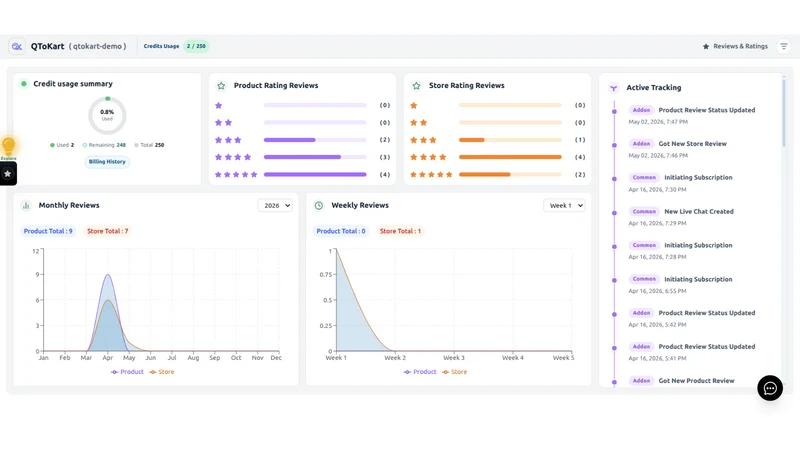Open the live chat bubble button

coord(770,388)
